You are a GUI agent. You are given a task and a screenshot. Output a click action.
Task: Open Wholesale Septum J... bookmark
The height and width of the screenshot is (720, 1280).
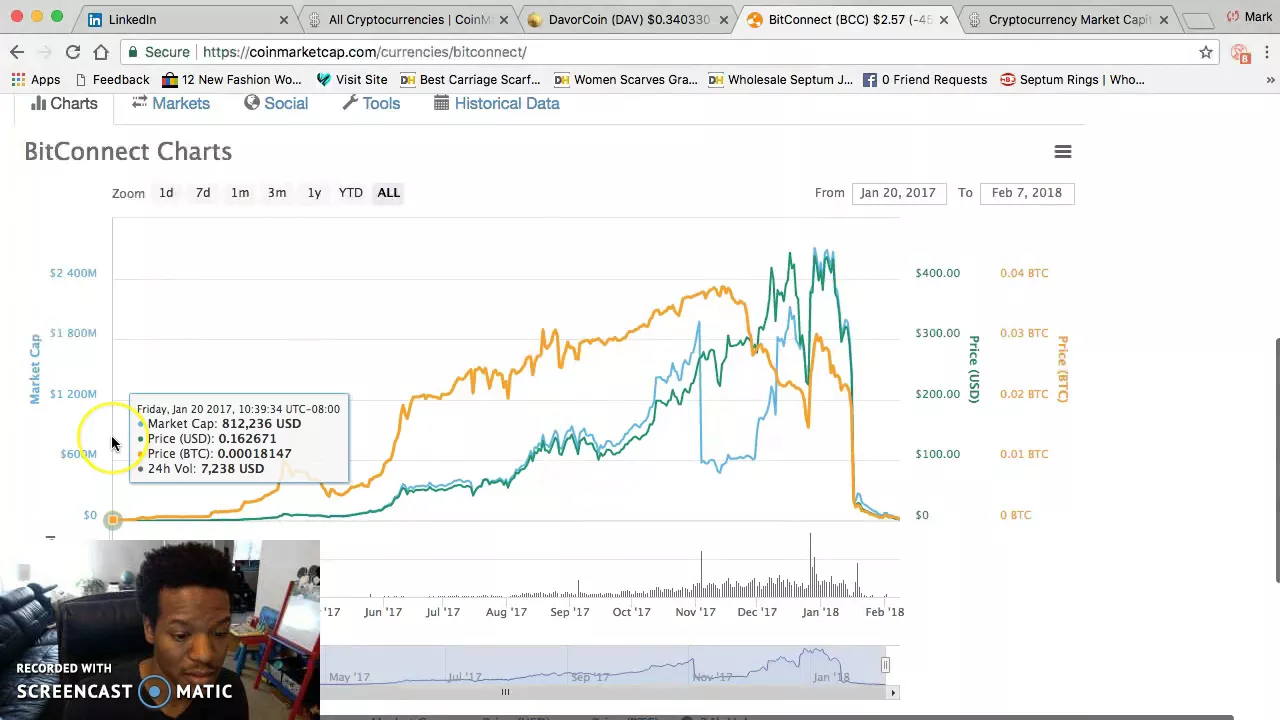pos(780,80)
